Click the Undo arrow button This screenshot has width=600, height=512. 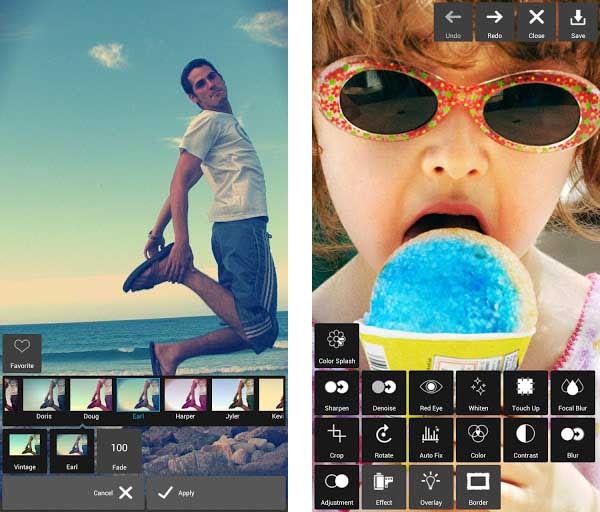[x=453, y=22]
